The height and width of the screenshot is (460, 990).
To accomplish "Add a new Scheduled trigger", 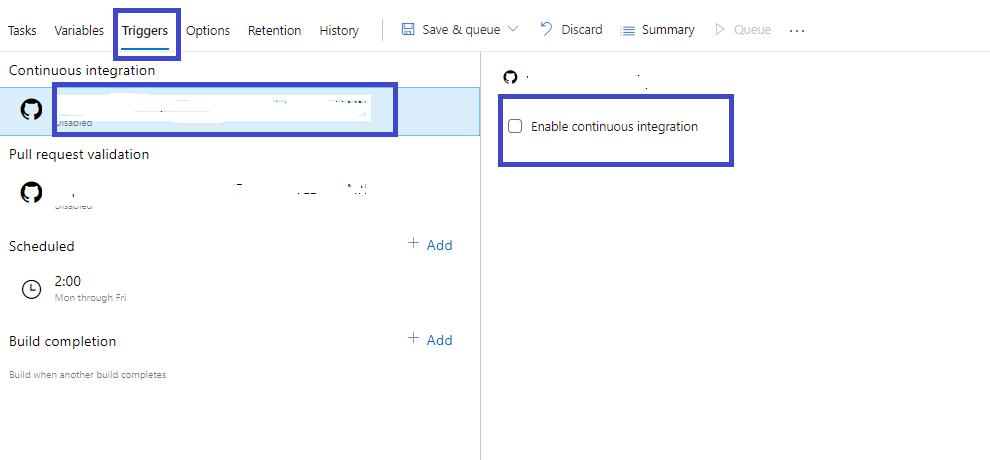I will [x=430, y=245].
